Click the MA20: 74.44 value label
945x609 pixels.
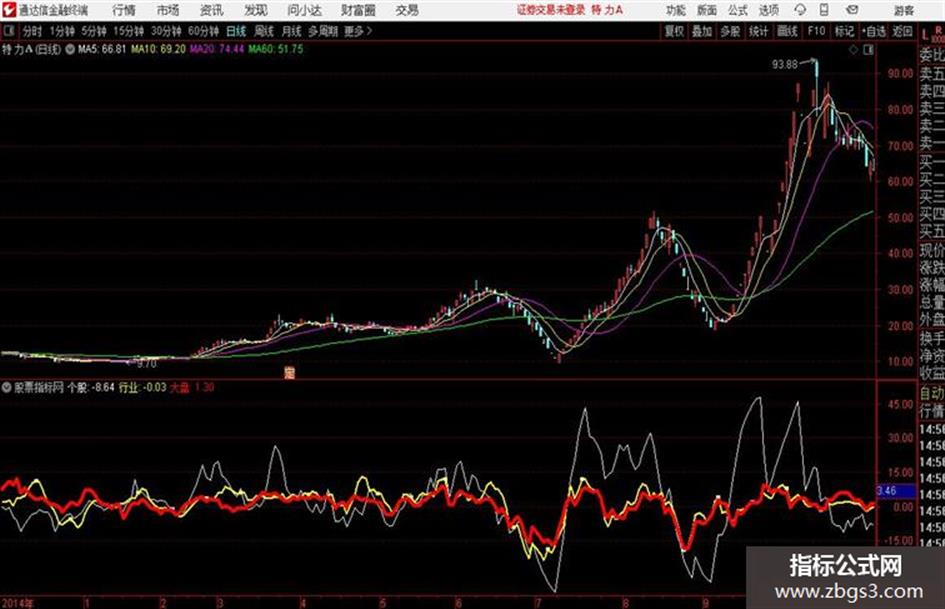click(216, 49)
